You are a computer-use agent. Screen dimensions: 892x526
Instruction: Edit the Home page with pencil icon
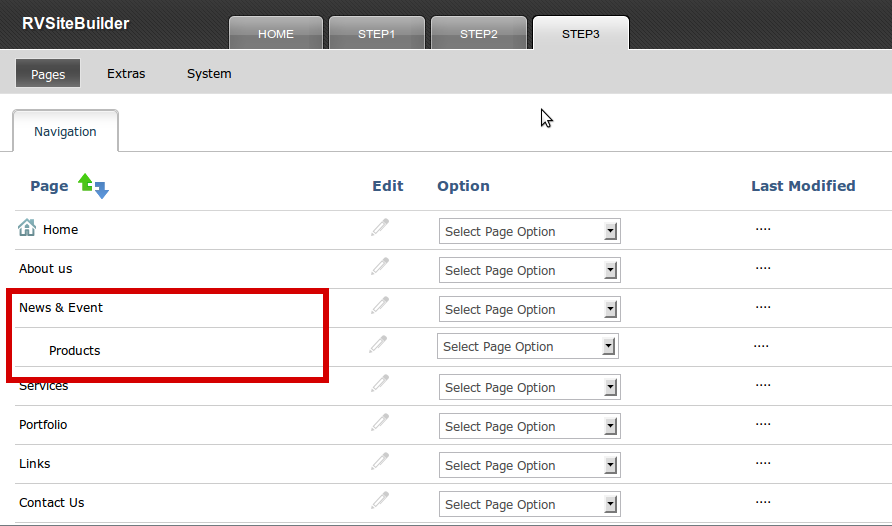tap(380, 227)
